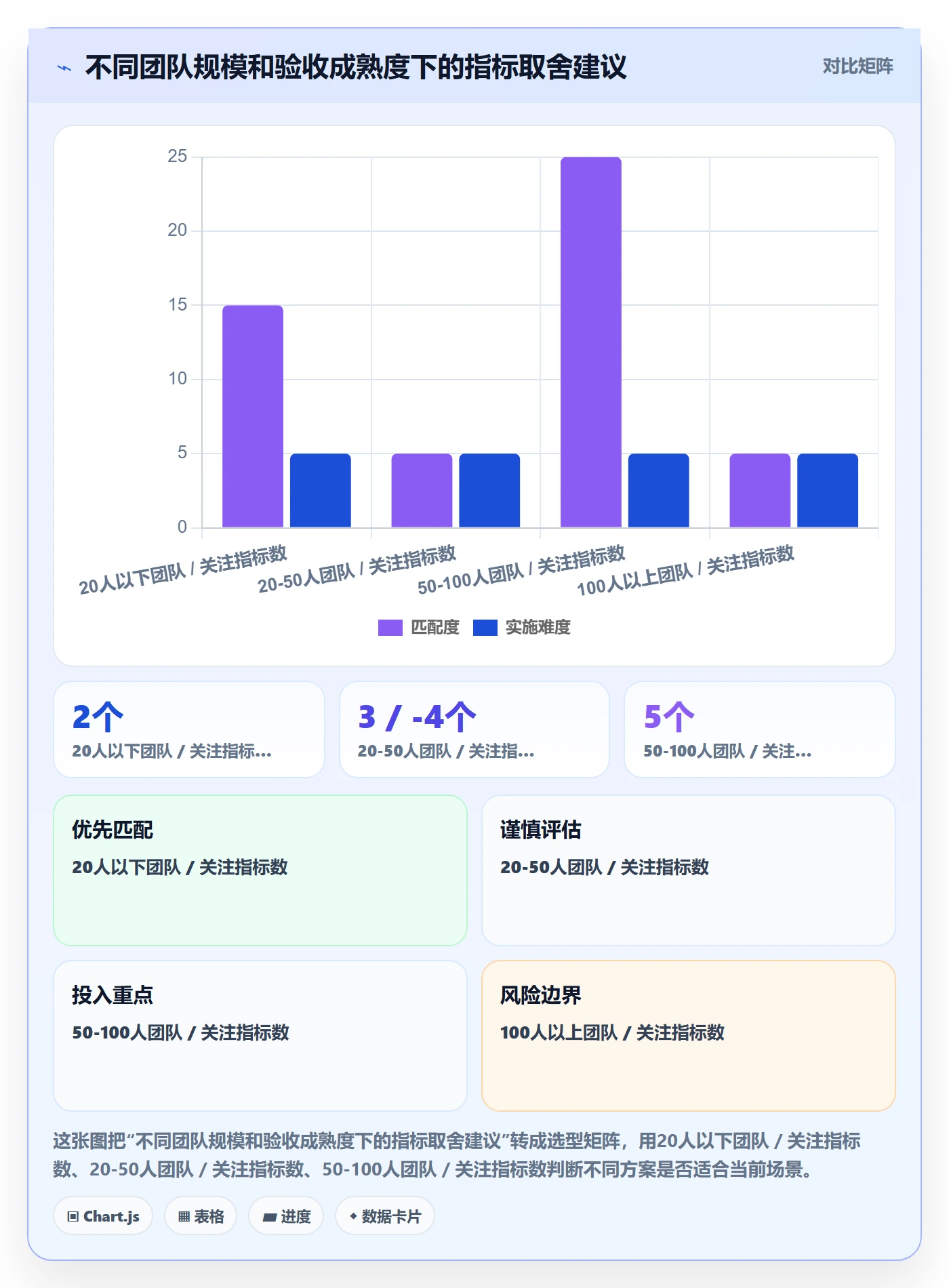The image size is (949, 1288).
Task: Select the blue bar for 20-50人团队
Action: pos(489,490)
